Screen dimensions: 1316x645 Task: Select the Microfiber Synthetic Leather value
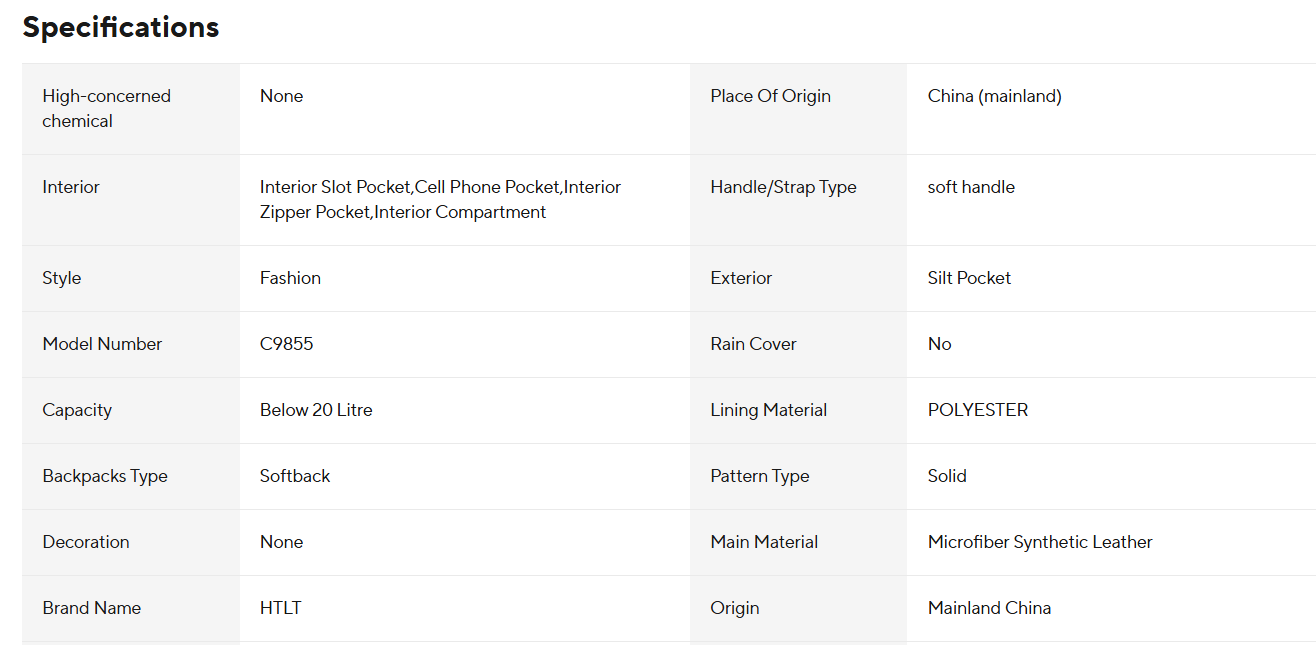1040,542
